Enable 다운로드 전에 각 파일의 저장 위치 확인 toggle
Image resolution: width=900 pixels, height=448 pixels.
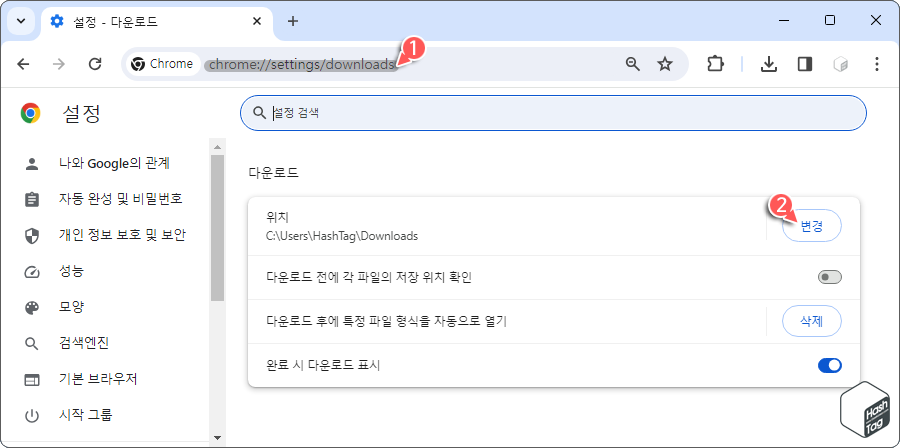[x=829, y=278]
